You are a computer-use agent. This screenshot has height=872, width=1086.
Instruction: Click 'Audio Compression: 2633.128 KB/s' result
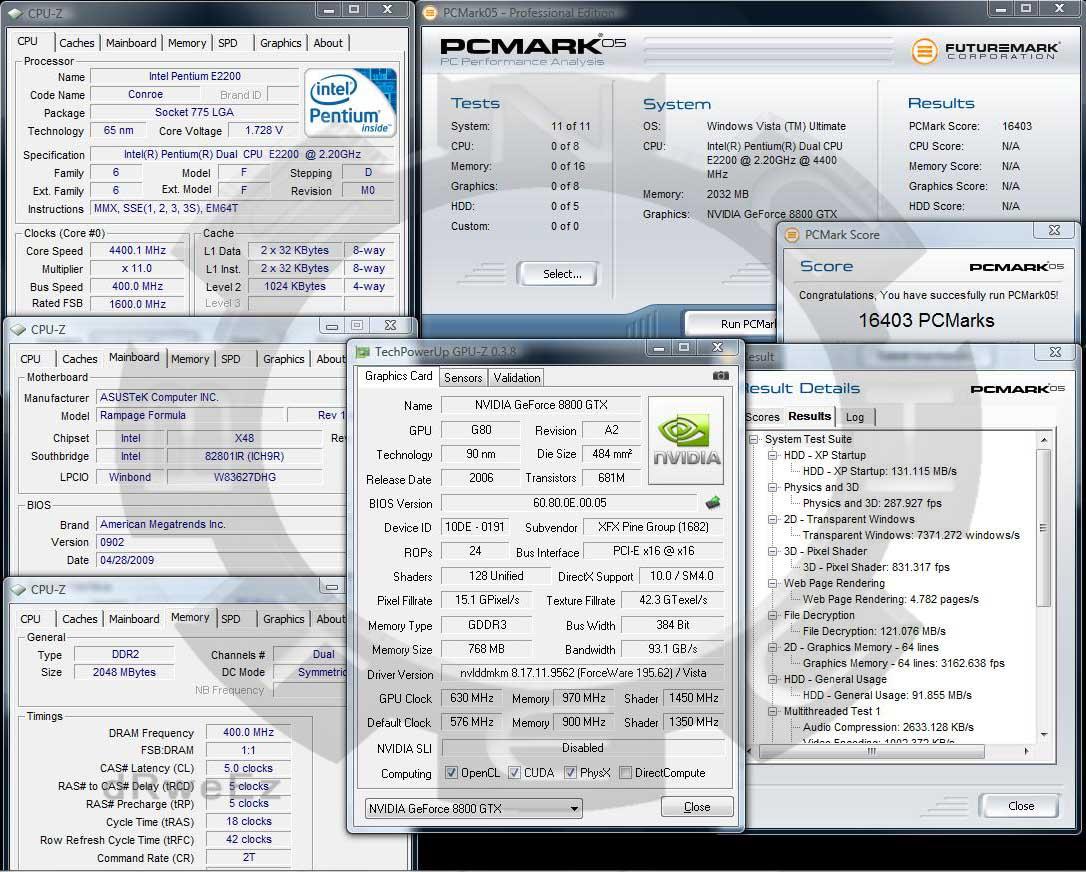888,727
